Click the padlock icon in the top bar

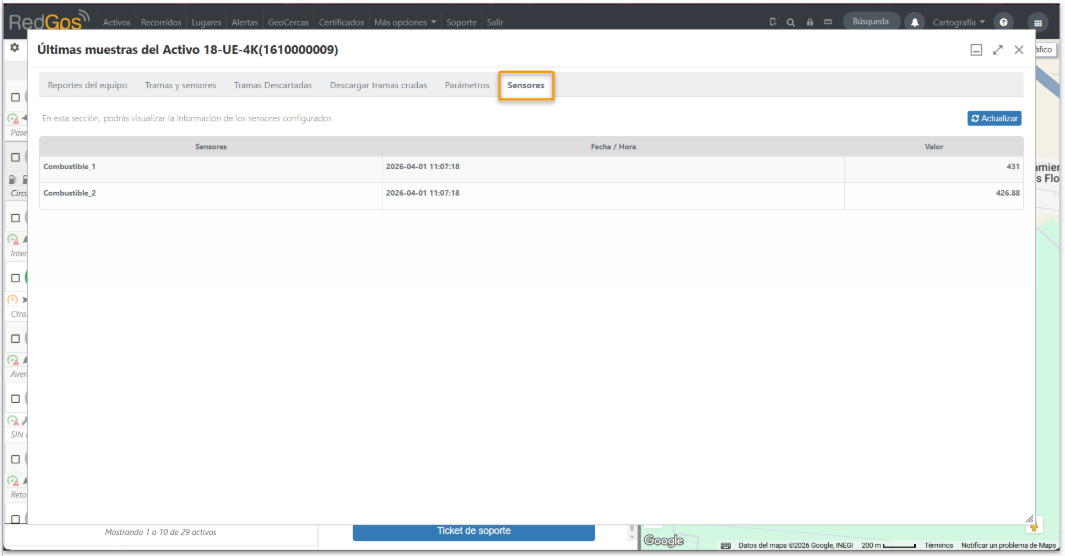(x=810, y=22)
